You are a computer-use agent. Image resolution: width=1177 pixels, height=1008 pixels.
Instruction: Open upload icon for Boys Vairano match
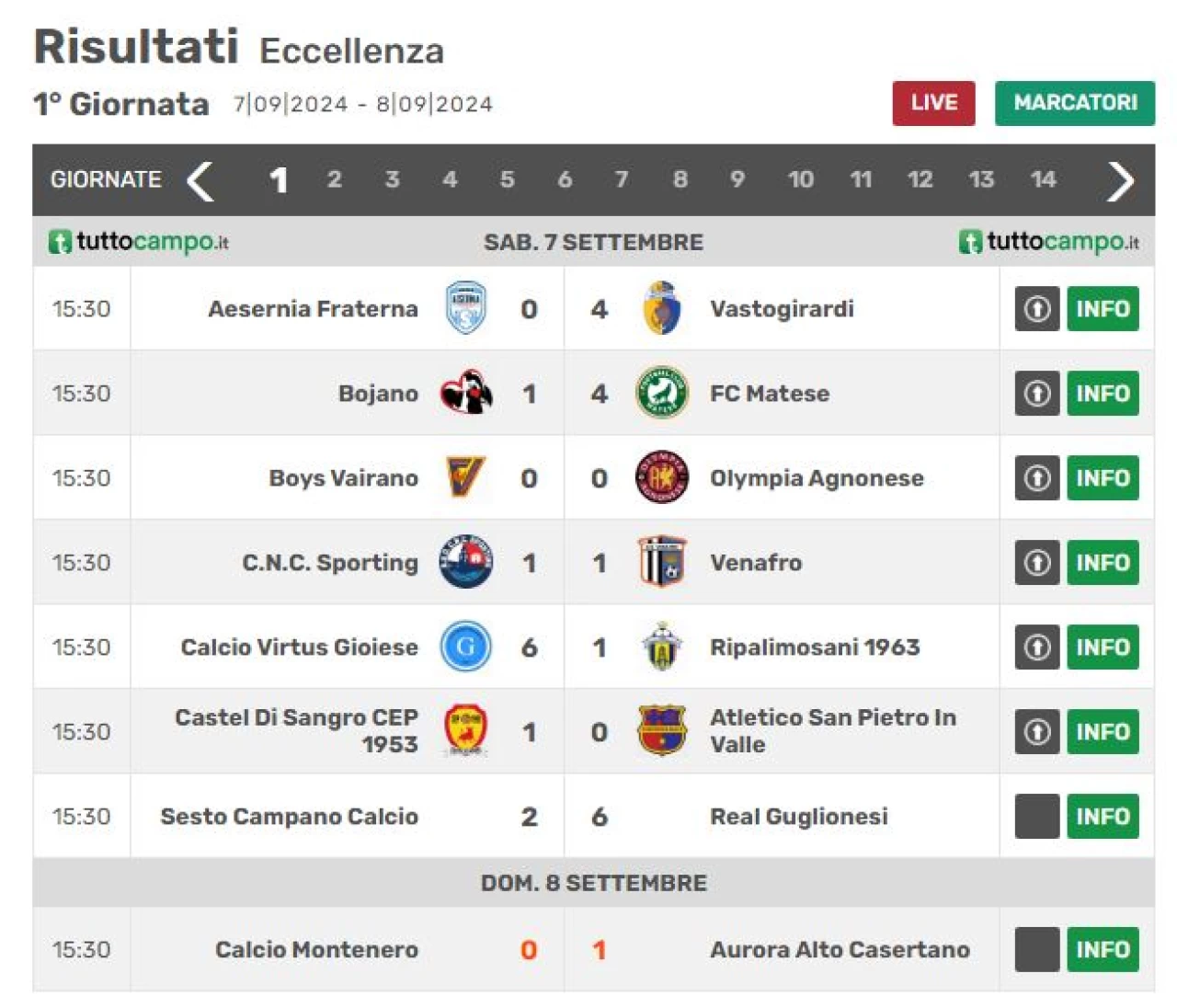tap(1037, 478)
